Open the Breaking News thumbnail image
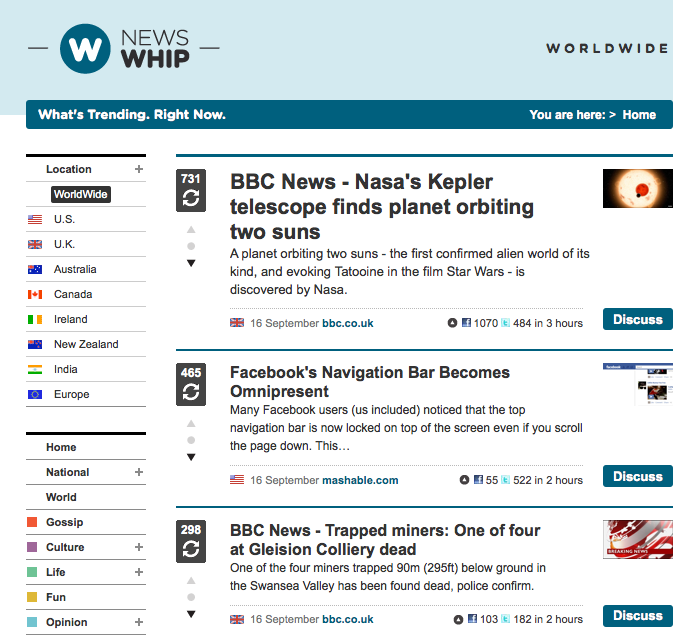 tap(637, 539)
